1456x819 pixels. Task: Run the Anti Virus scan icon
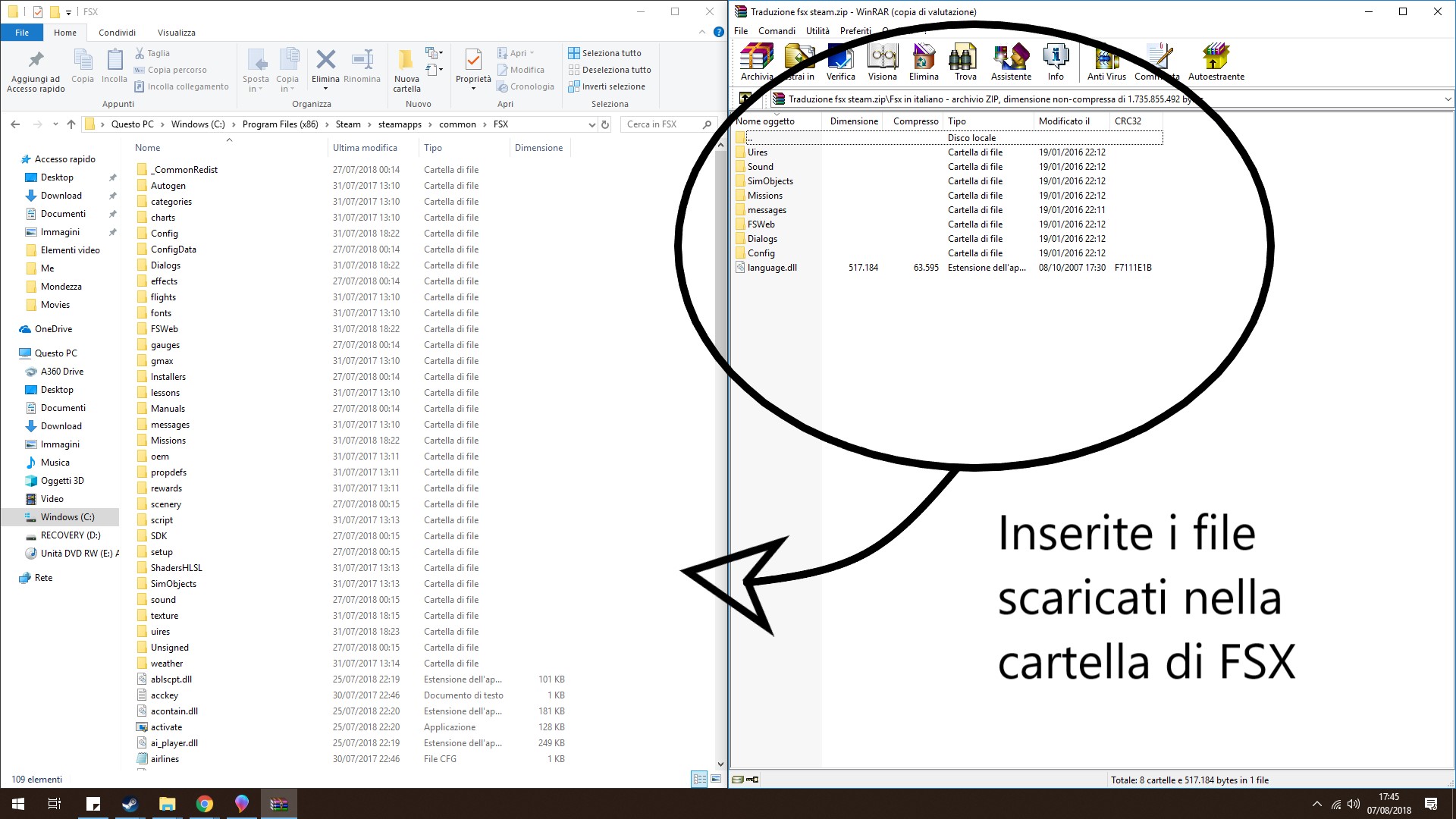pyautogui.click(x=1106, y=61)
